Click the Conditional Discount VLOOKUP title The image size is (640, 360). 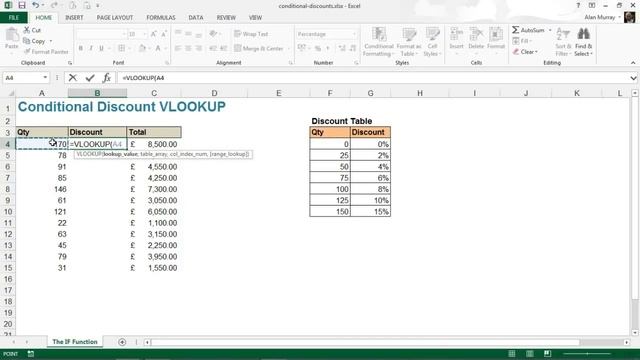tap(122, 107)
